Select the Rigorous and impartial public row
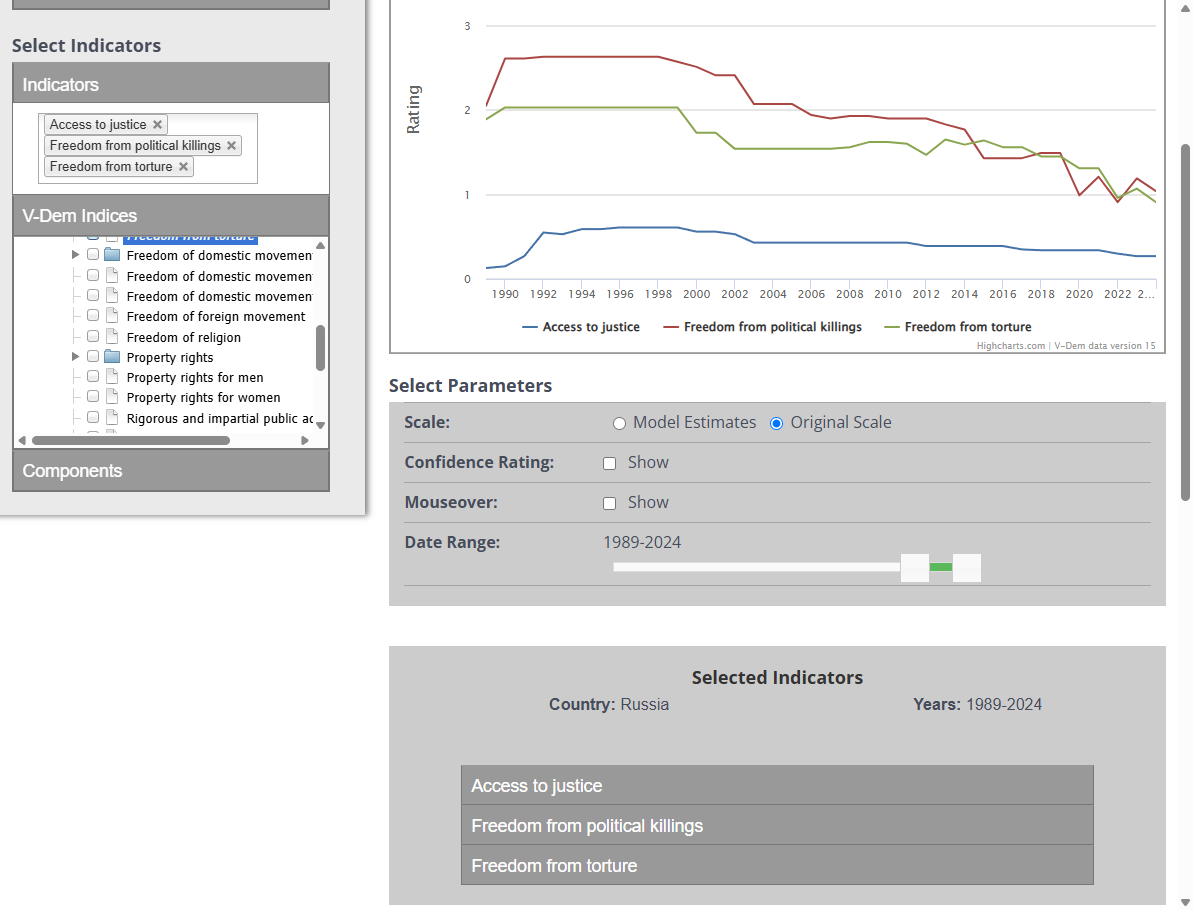 219,418
